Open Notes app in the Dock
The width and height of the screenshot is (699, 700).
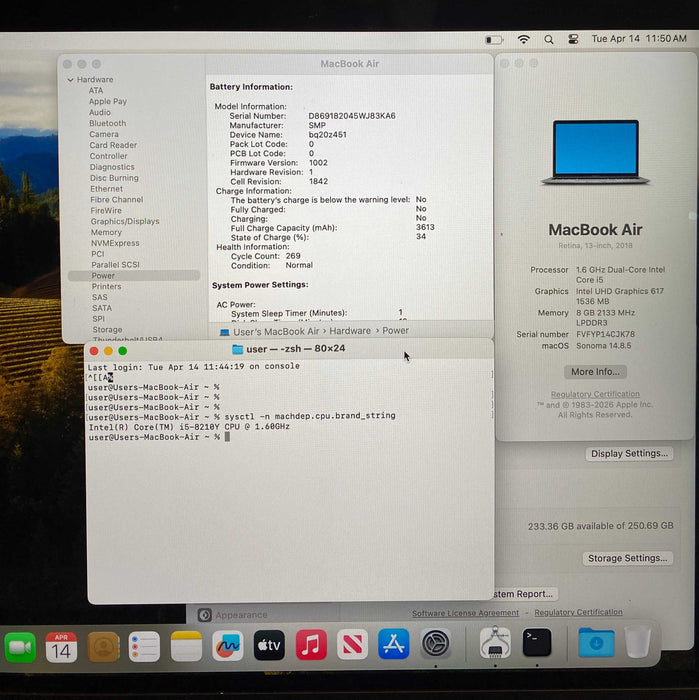tap(186, 646)
